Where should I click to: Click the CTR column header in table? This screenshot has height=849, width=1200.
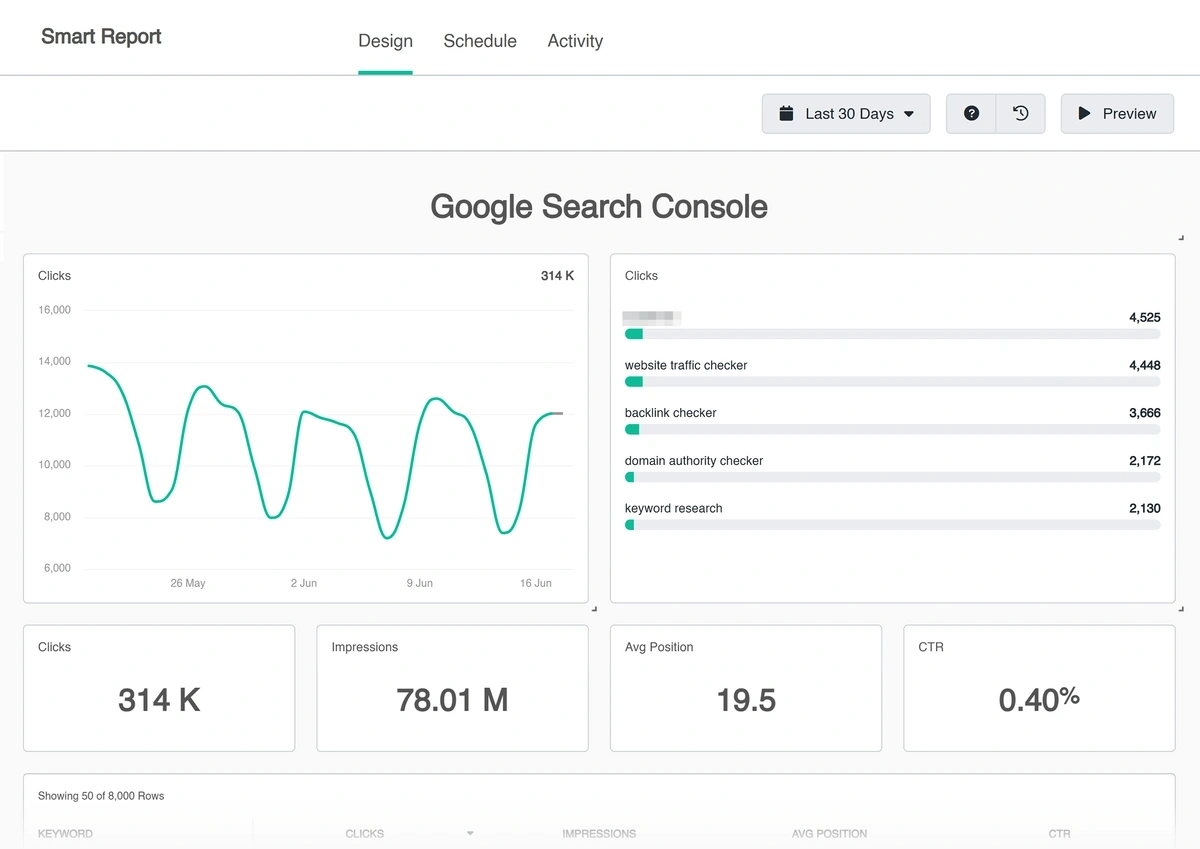(1059, 833)
